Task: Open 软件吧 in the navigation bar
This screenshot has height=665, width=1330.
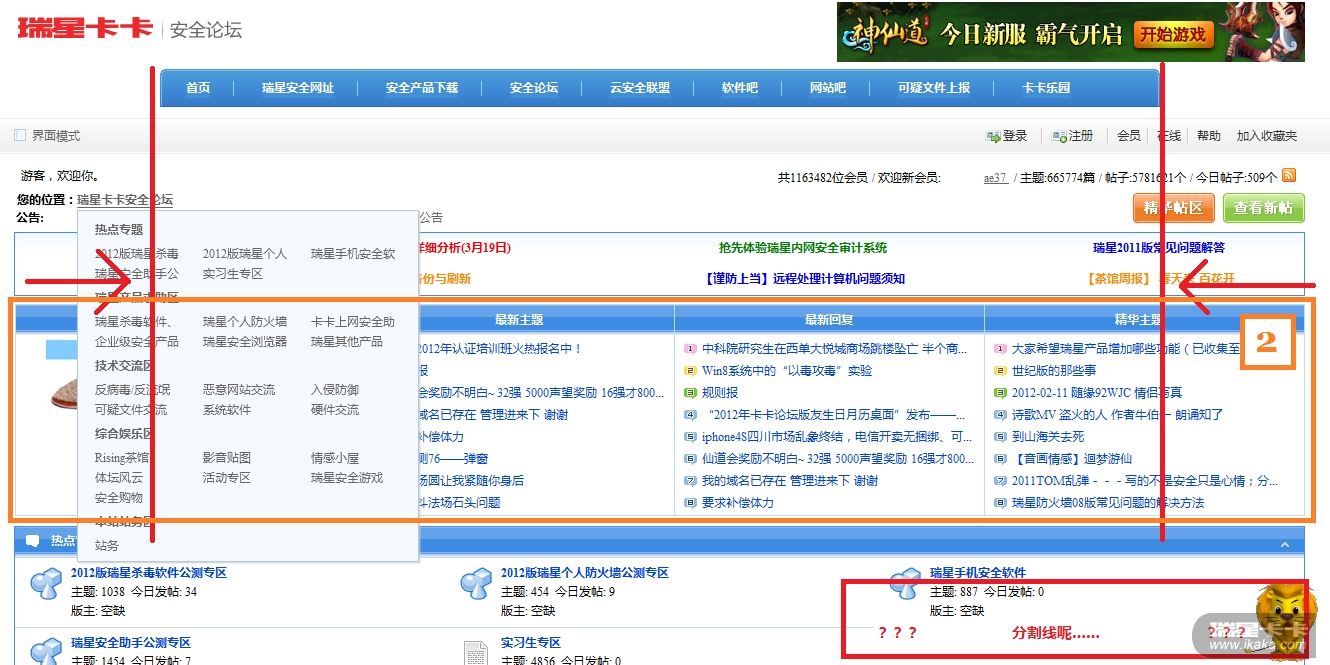Action: tap(740, 88)
